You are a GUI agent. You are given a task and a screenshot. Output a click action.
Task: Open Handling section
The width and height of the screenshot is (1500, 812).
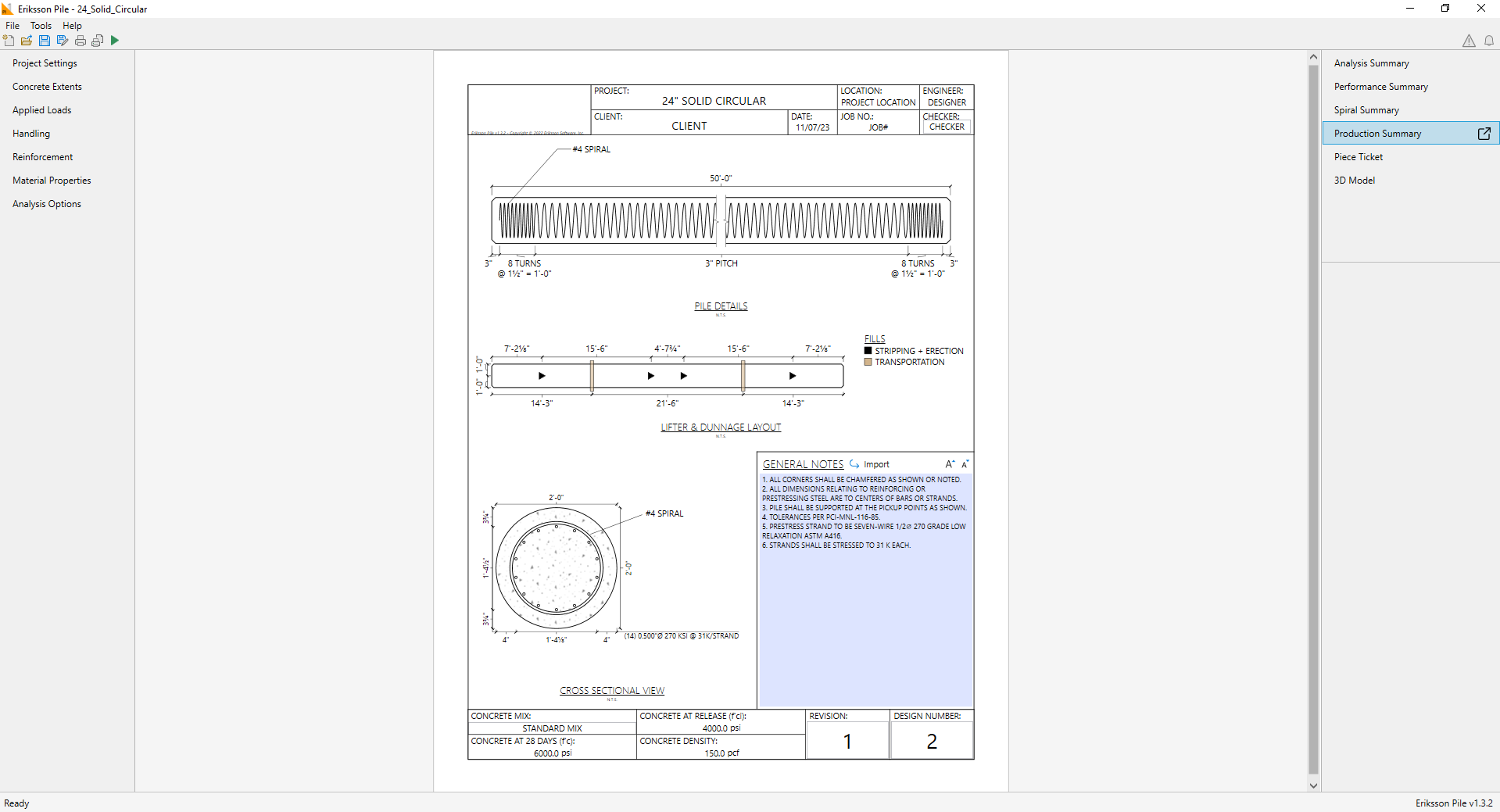pos(31,134)
